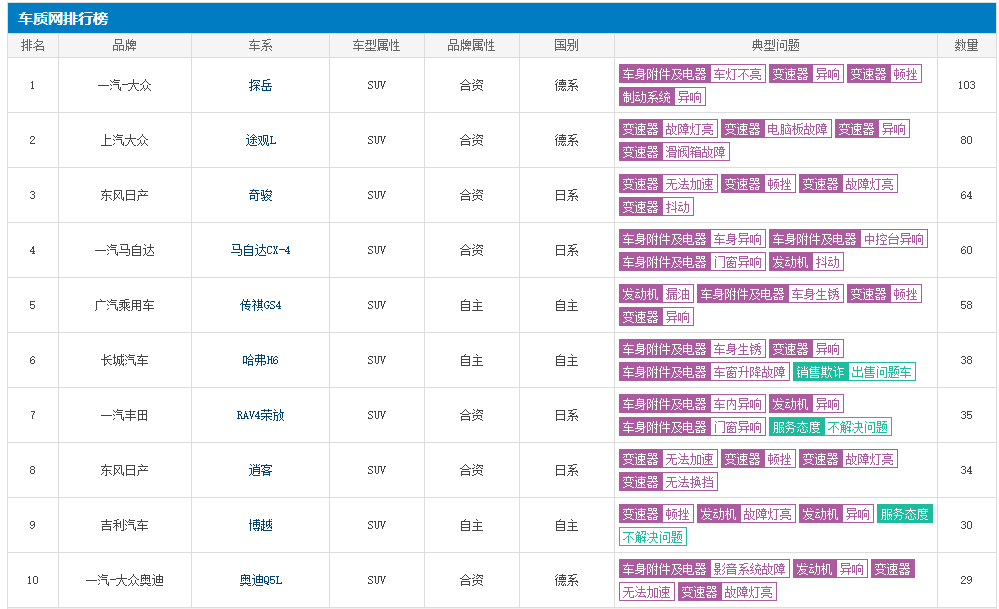Select the green 不解决问题 tag in 博越 row
The image size is (999, 609).
click(652, 538)
